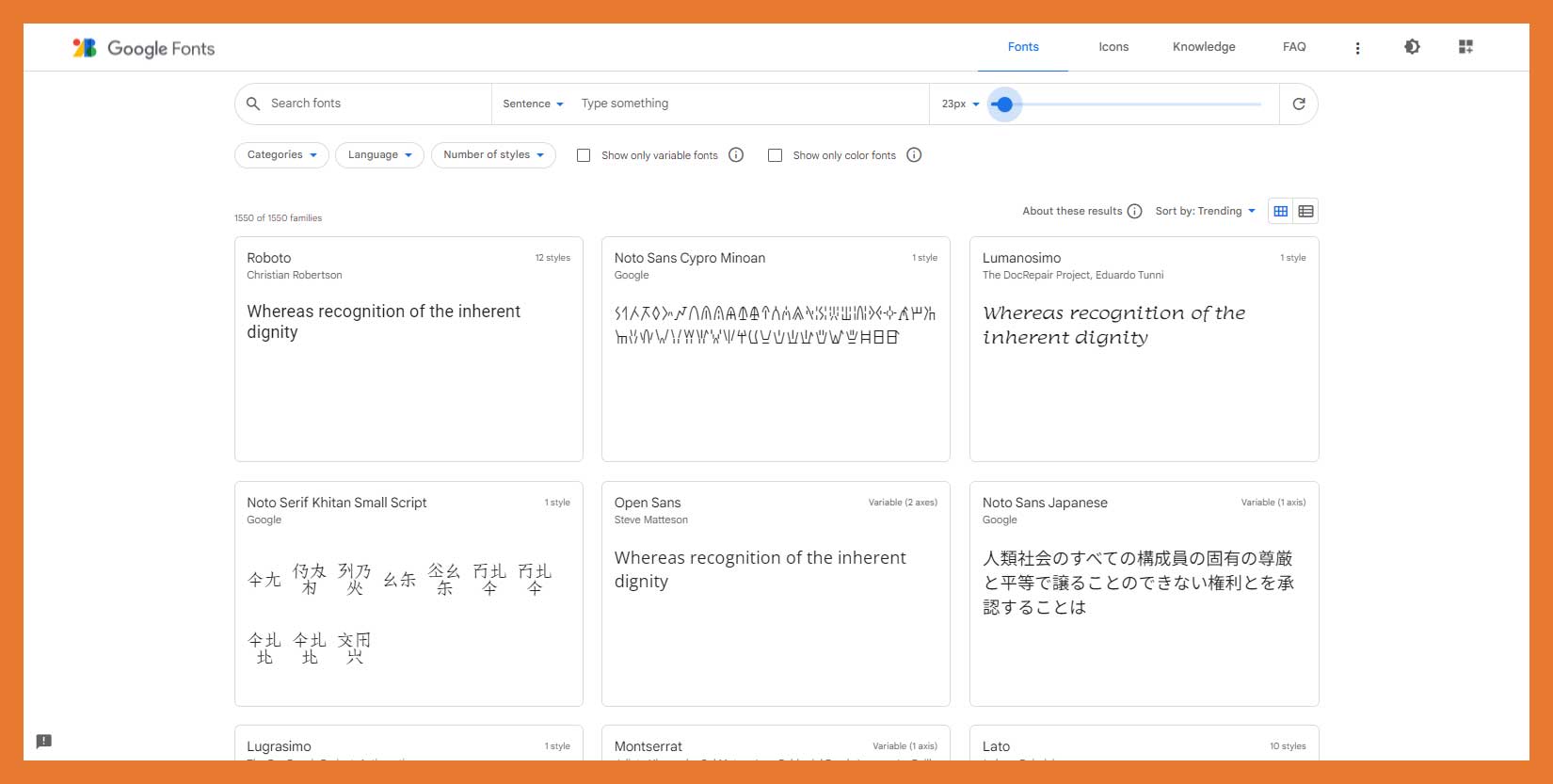Reset the preview settings with the refresh icon
The width and height of the screenshot is (1553, 784).
pyautogui.click(x=1299, y=104)
